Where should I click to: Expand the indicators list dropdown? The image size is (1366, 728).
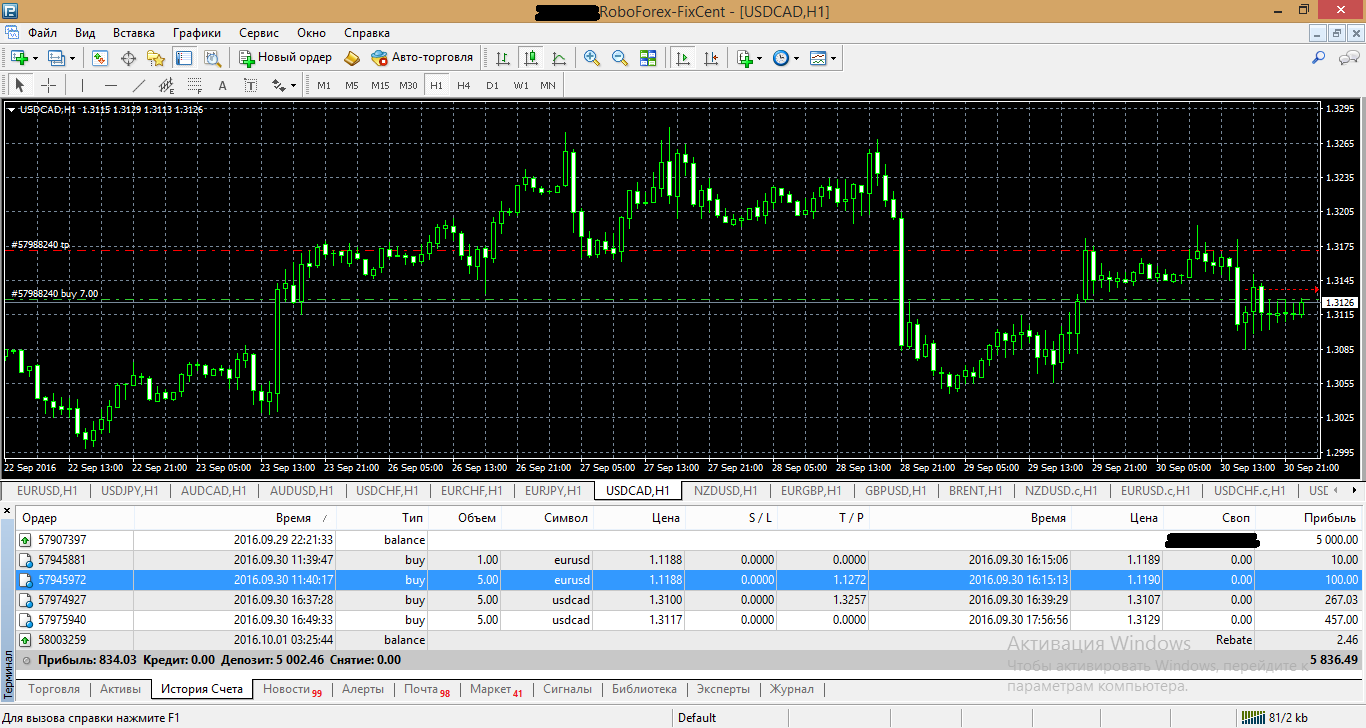(x=760, y=58)
